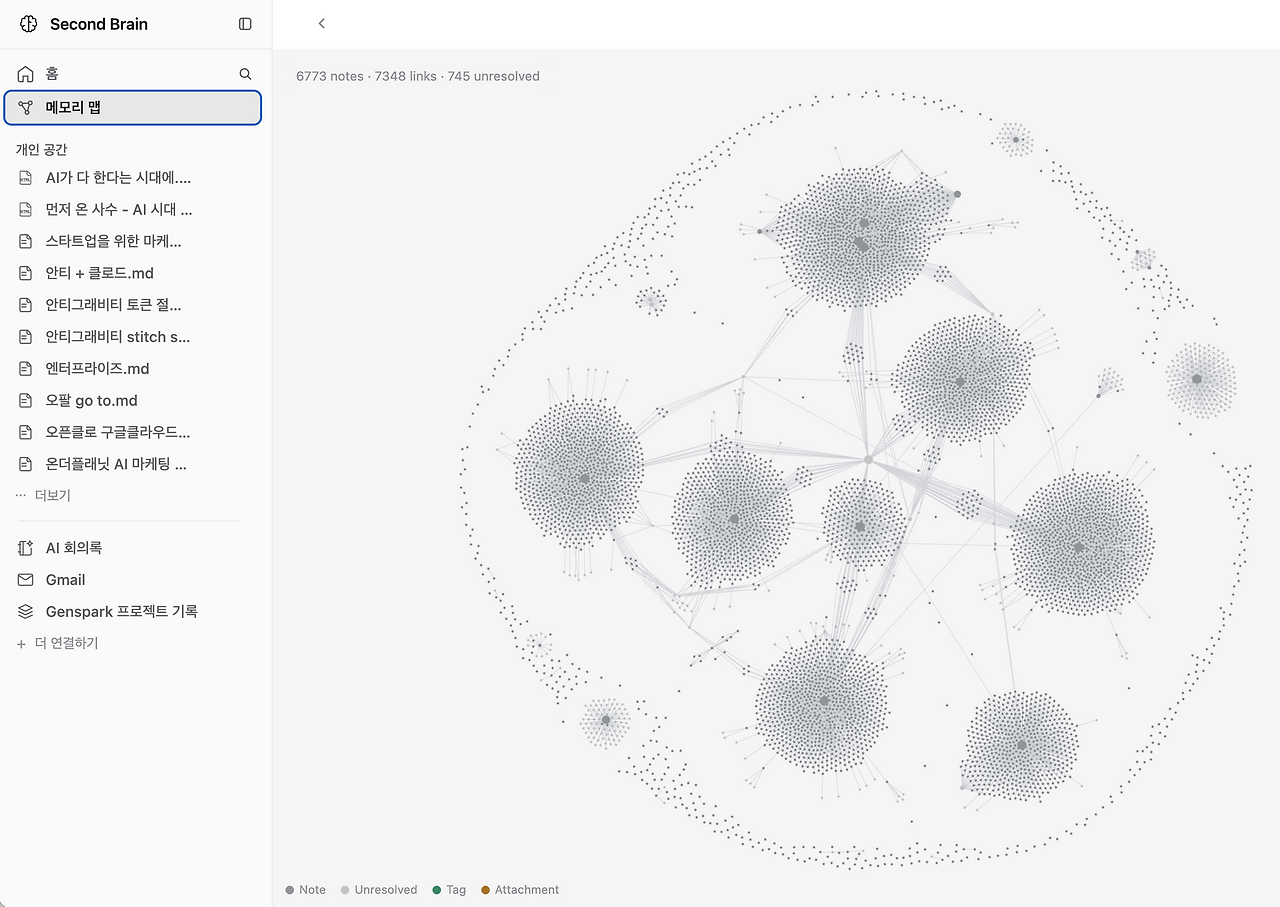Click 더 연결하기 to add a connection
This screenshot has height=907, width=1280.
pyautogui.click(x=58, y=643)
